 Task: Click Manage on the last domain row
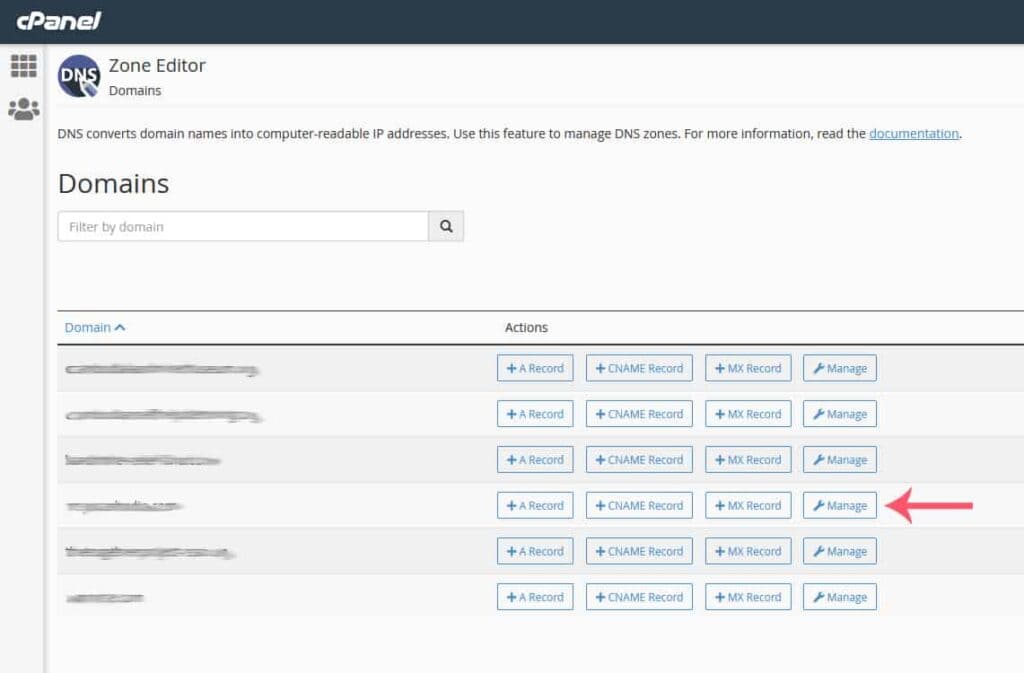coord(839,596)
